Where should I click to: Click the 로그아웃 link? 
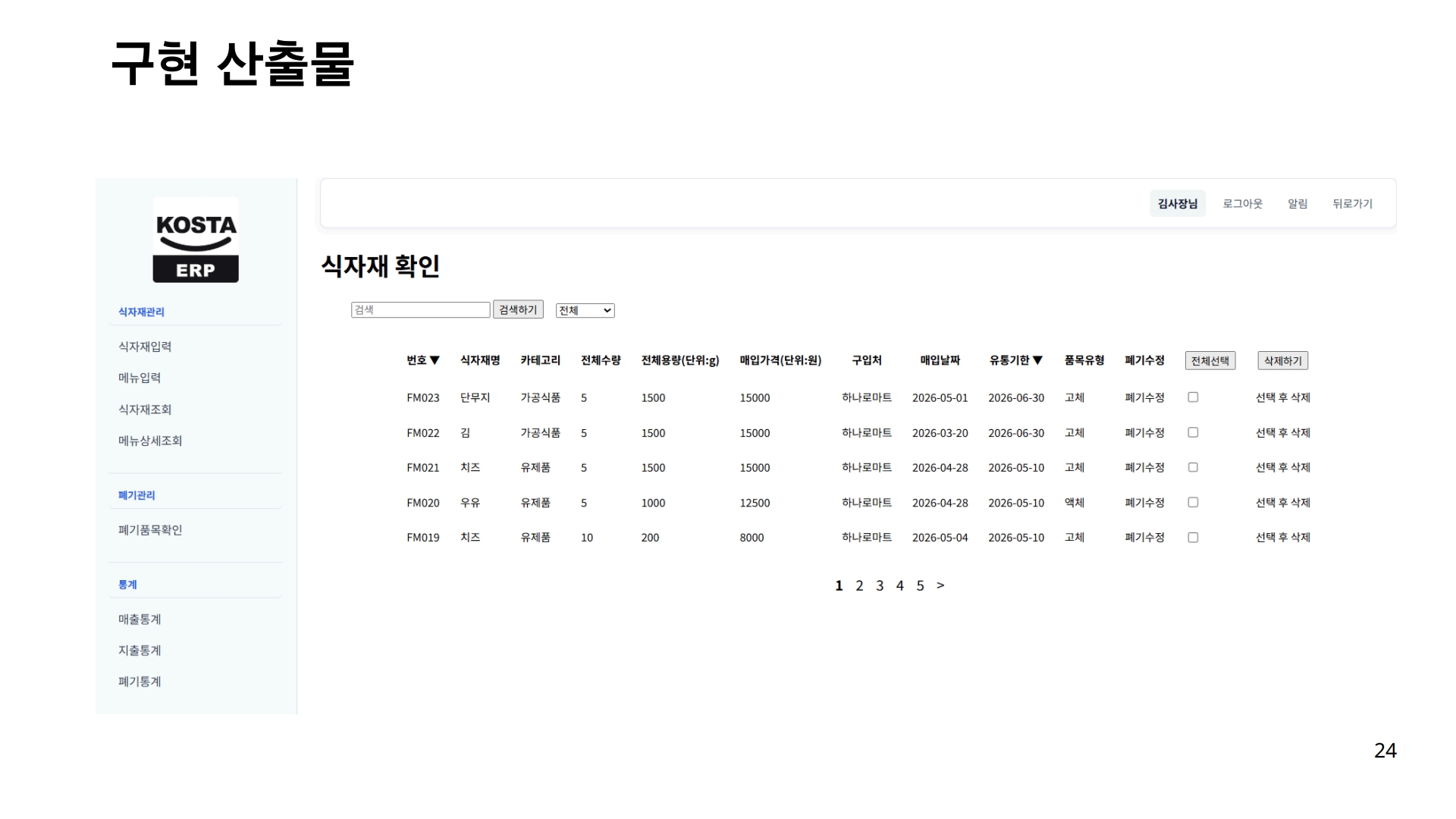(x=1242, y=203)
